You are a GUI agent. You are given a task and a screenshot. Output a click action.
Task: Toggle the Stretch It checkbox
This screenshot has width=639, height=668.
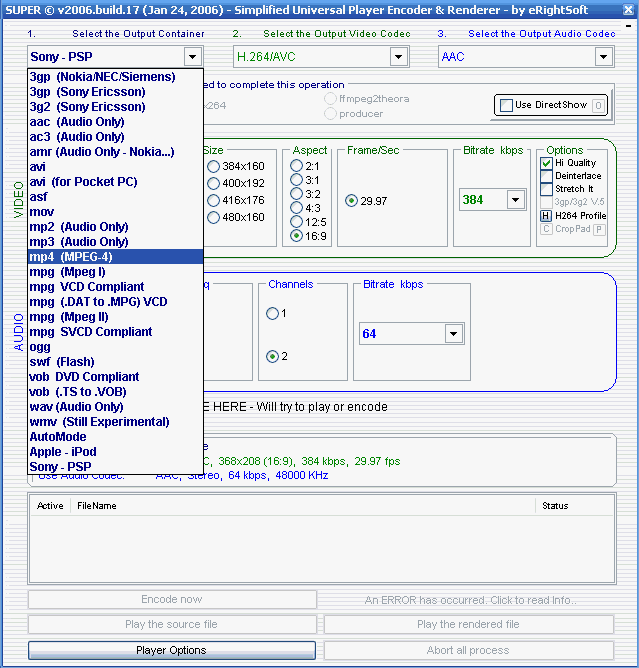[x=546, y=189]
